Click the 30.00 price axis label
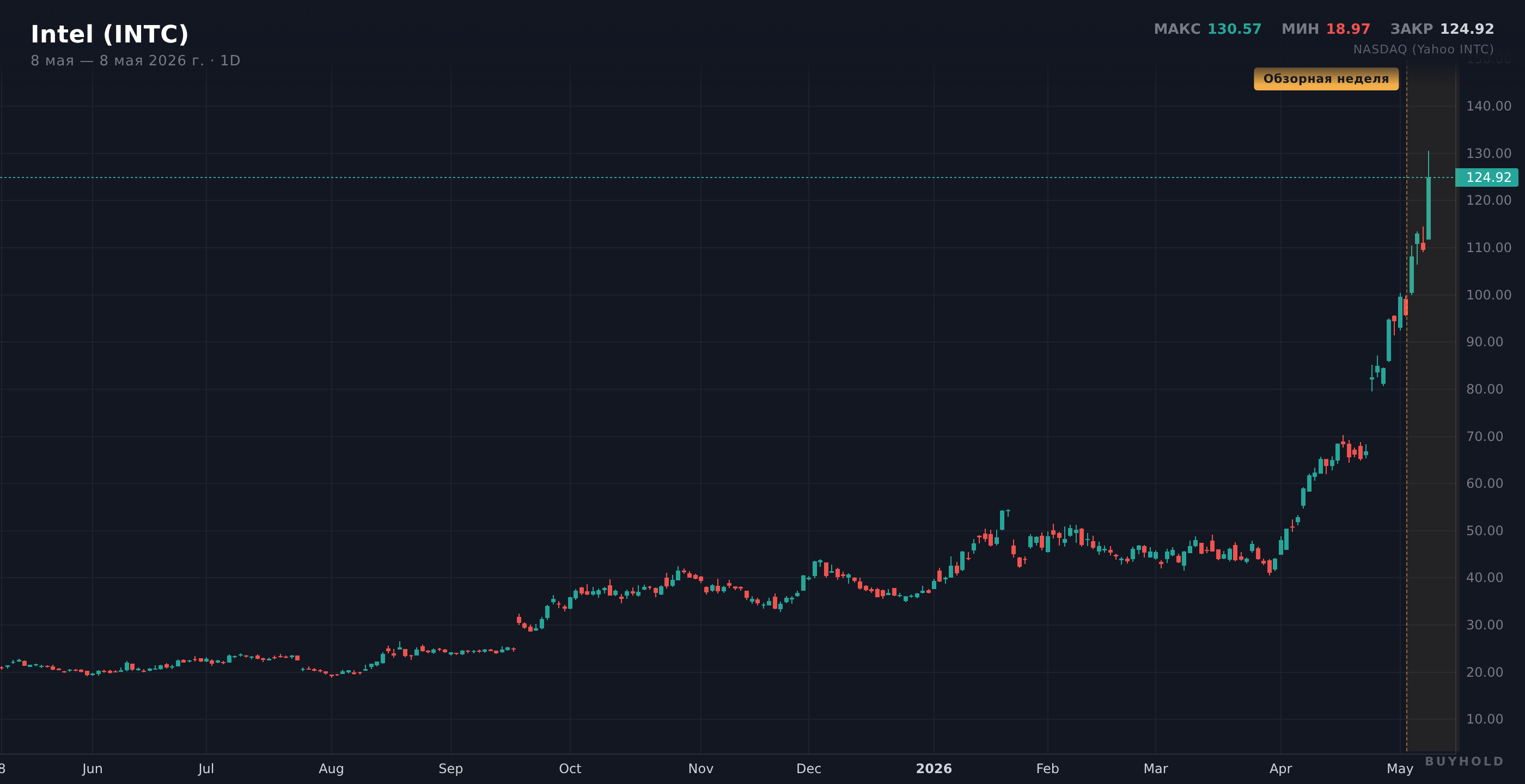1525x784 pixels. [x=1484, y=624]
